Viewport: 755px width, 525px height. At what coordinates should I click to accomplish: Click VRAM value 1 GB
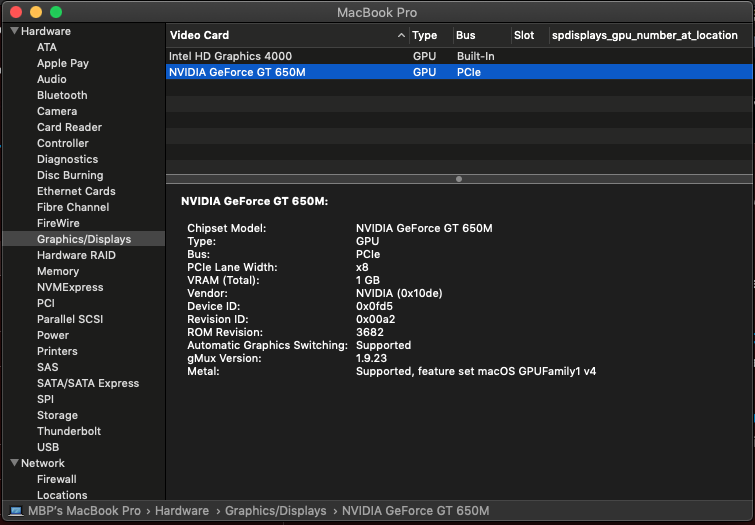tap(368, 280)
